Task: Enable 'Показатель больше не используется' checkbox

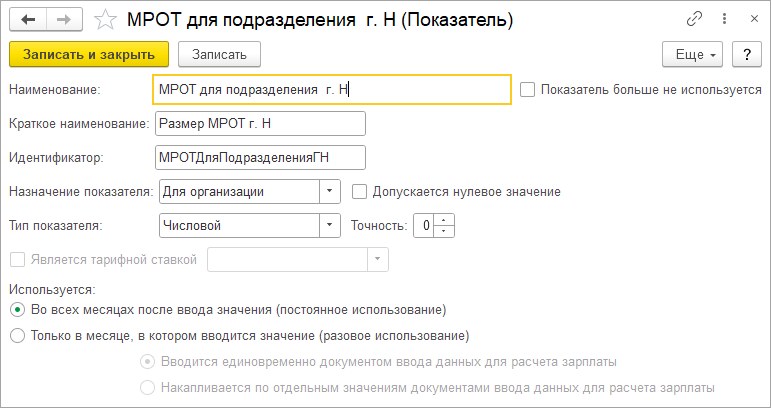Action: click(x=527, y=90)
